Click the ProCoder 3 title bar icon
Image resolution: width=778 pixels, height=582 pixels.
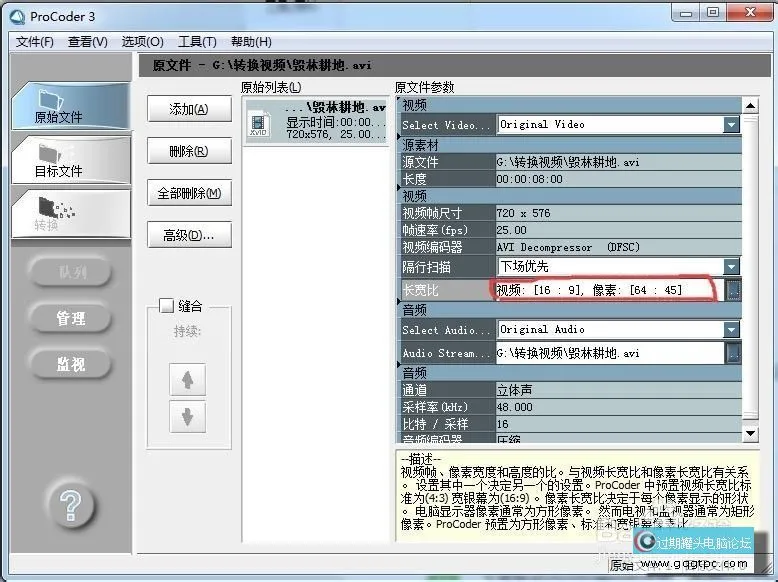point(17,16)
